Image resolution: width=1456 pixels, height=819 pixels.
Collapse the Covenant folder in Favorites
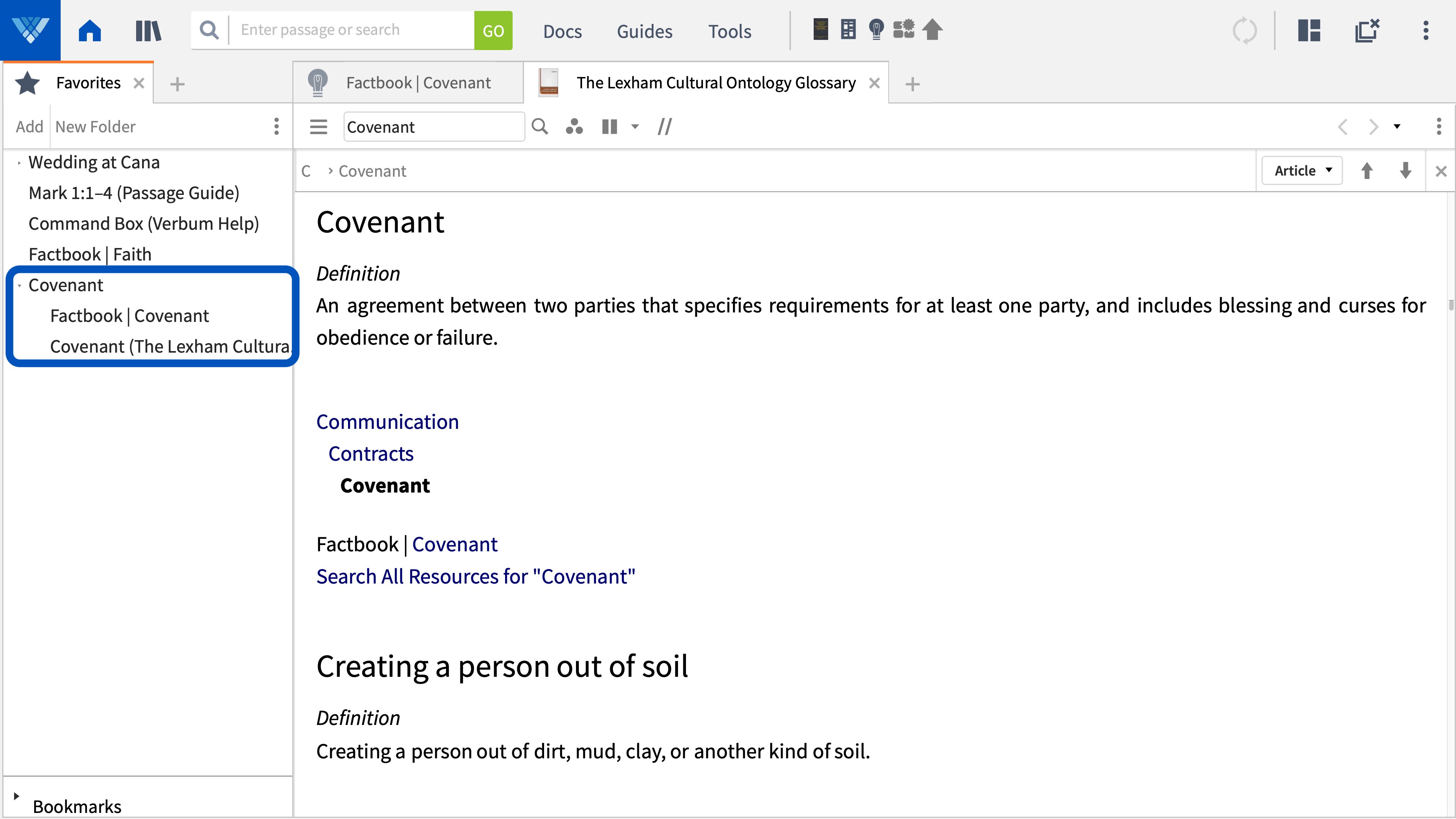click(x=19, y=286)
